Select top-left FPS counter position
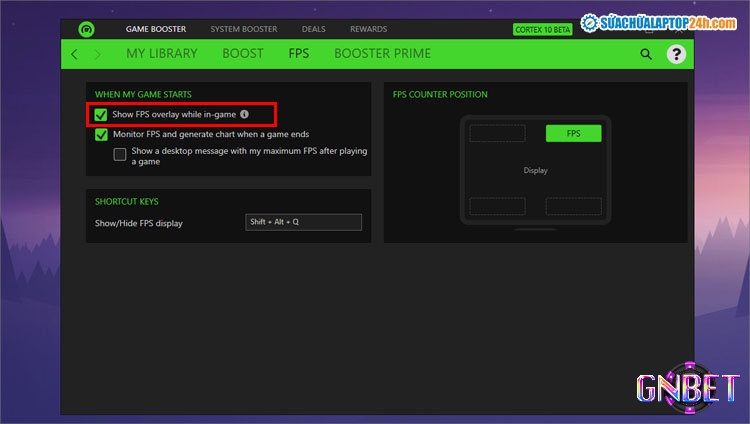Image resolution: width=750 pixels, height=424 pixels. [x=497, y=134]
